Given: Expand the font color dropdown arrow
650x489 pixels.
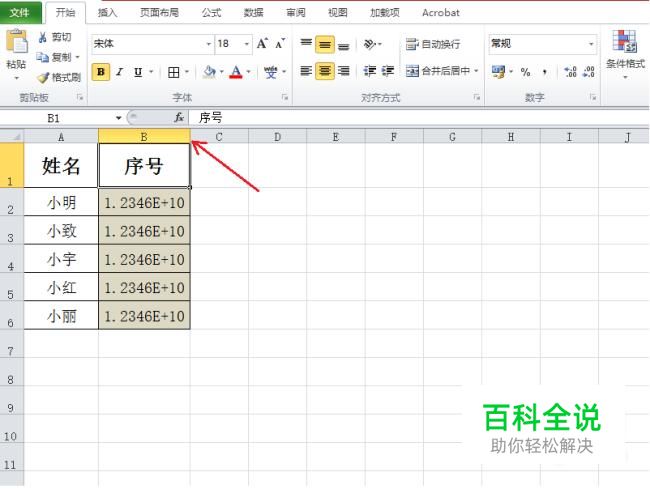Looking at the screenshot, I should coord(248,72).
